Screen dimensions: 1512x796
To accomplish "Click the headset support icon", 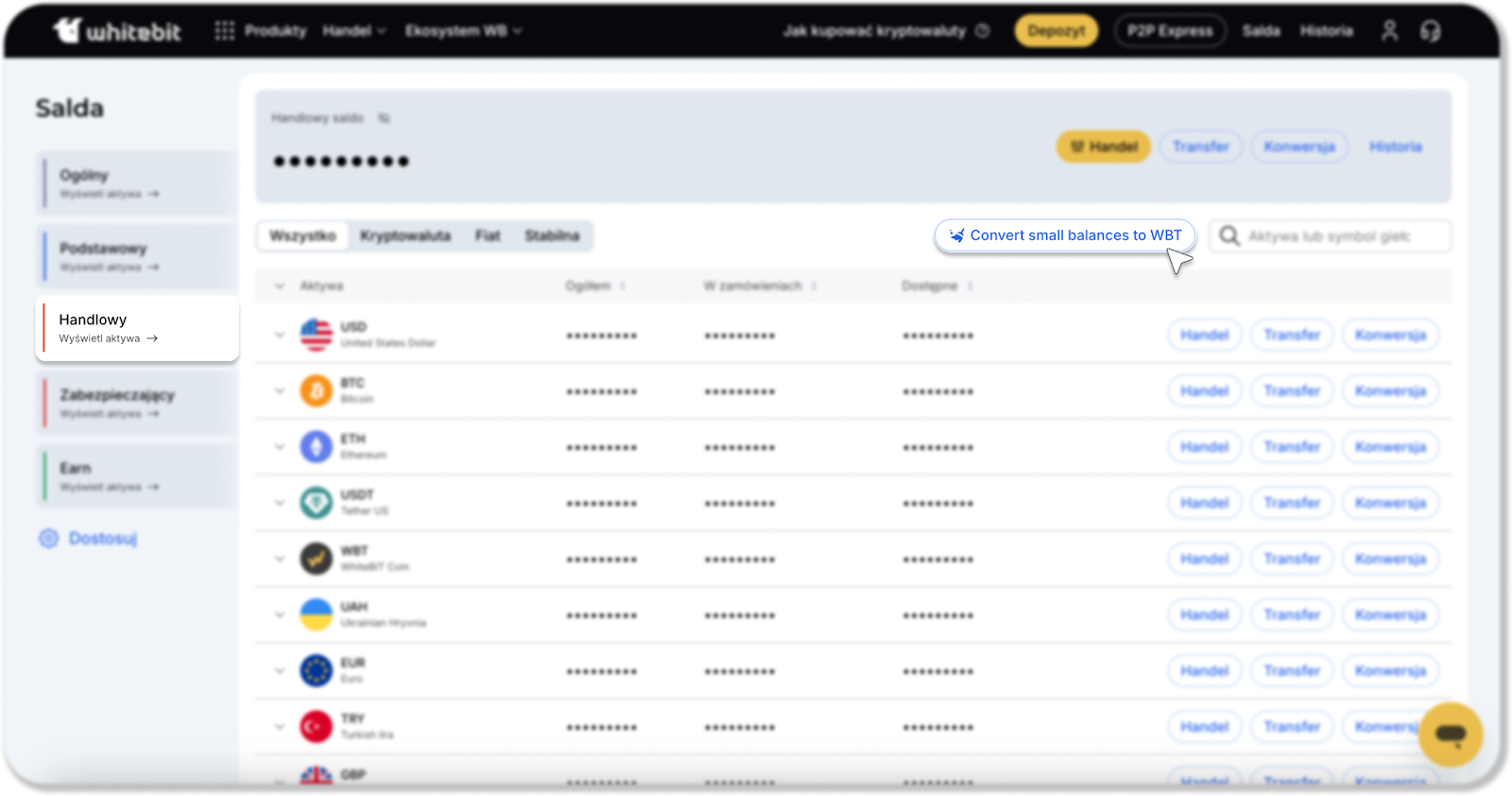I will click(1430, 31).
